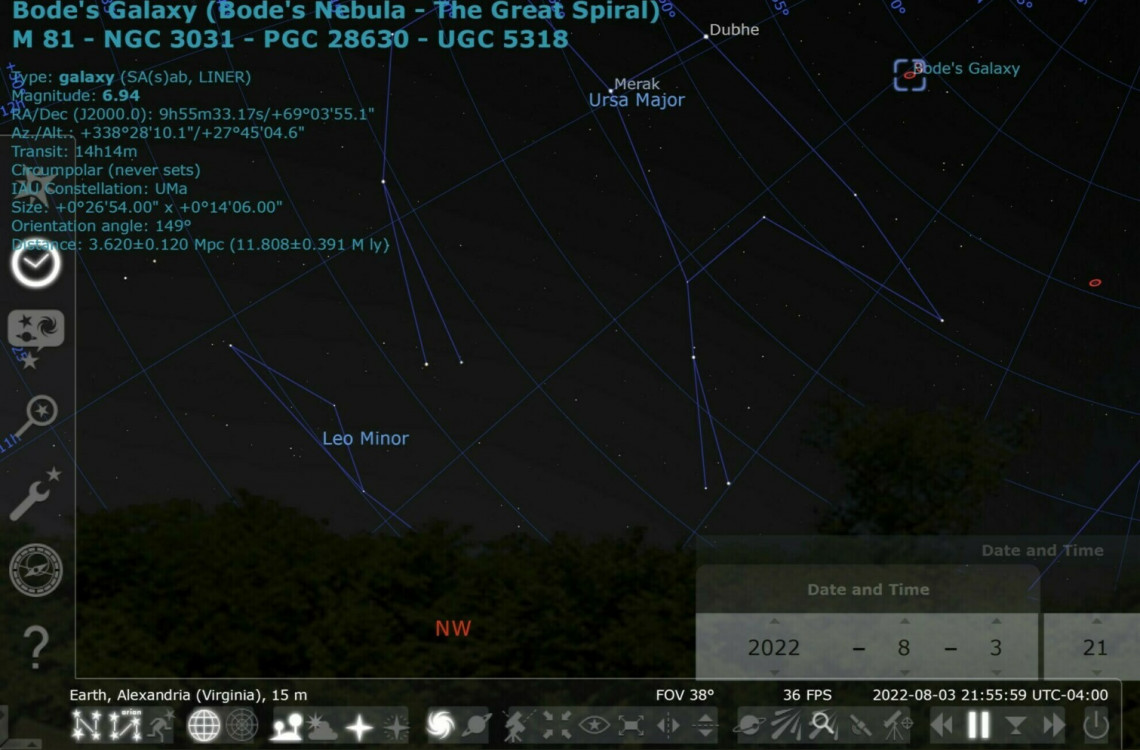Click the month field showing 8

[904, 648]
